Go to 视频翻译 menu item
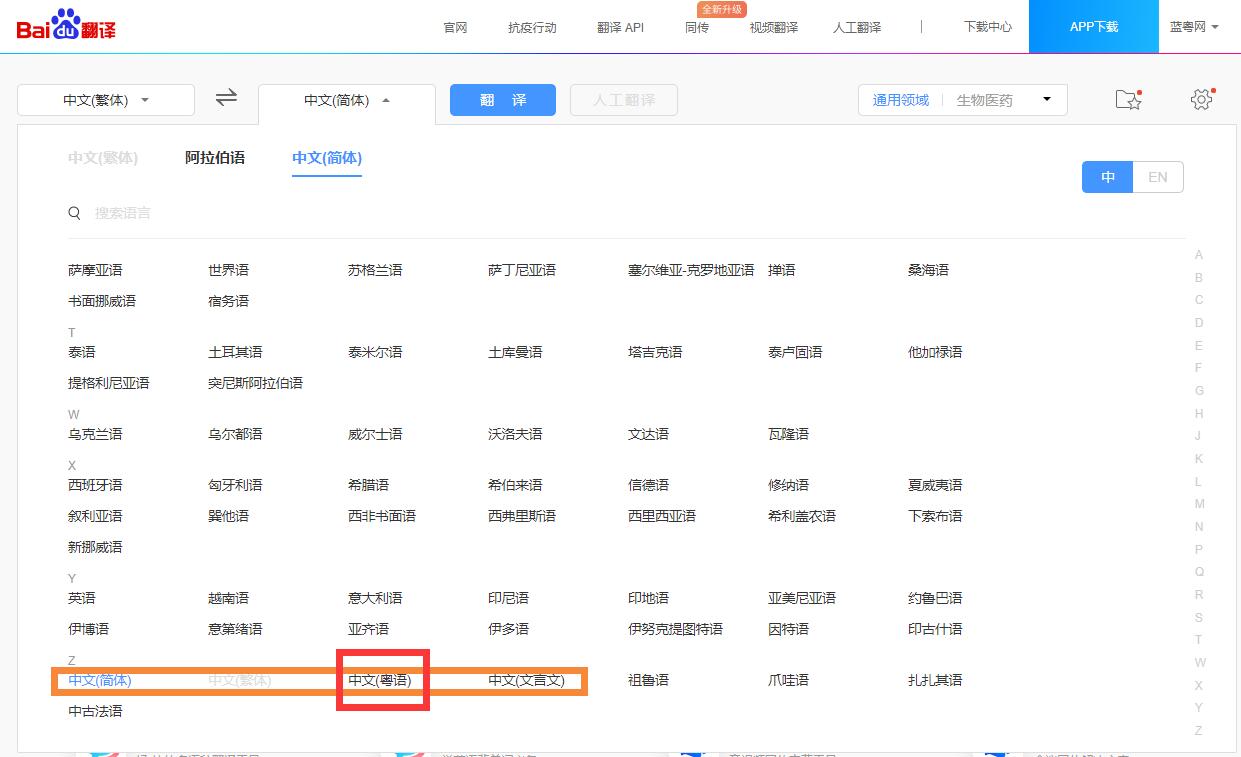The height and width of the screenshot is (757, 1241). pos(774,27)
